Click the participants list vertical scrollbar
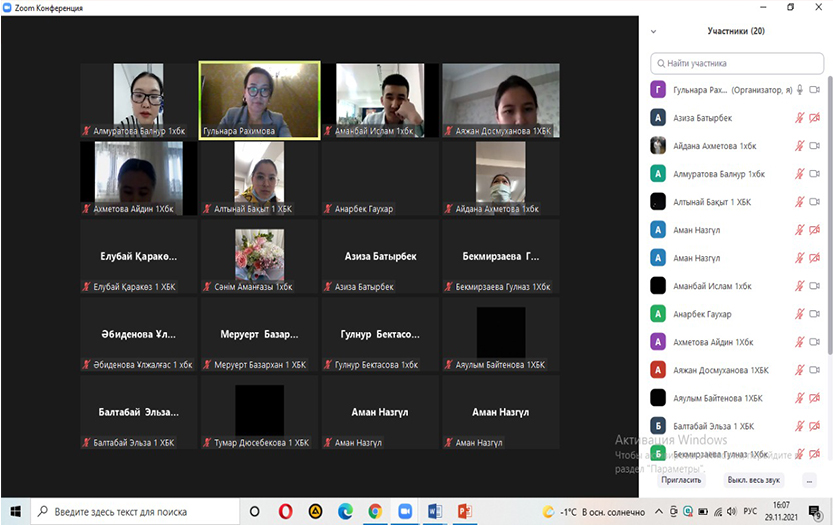The image size is (833, 525). coord(828,200)
